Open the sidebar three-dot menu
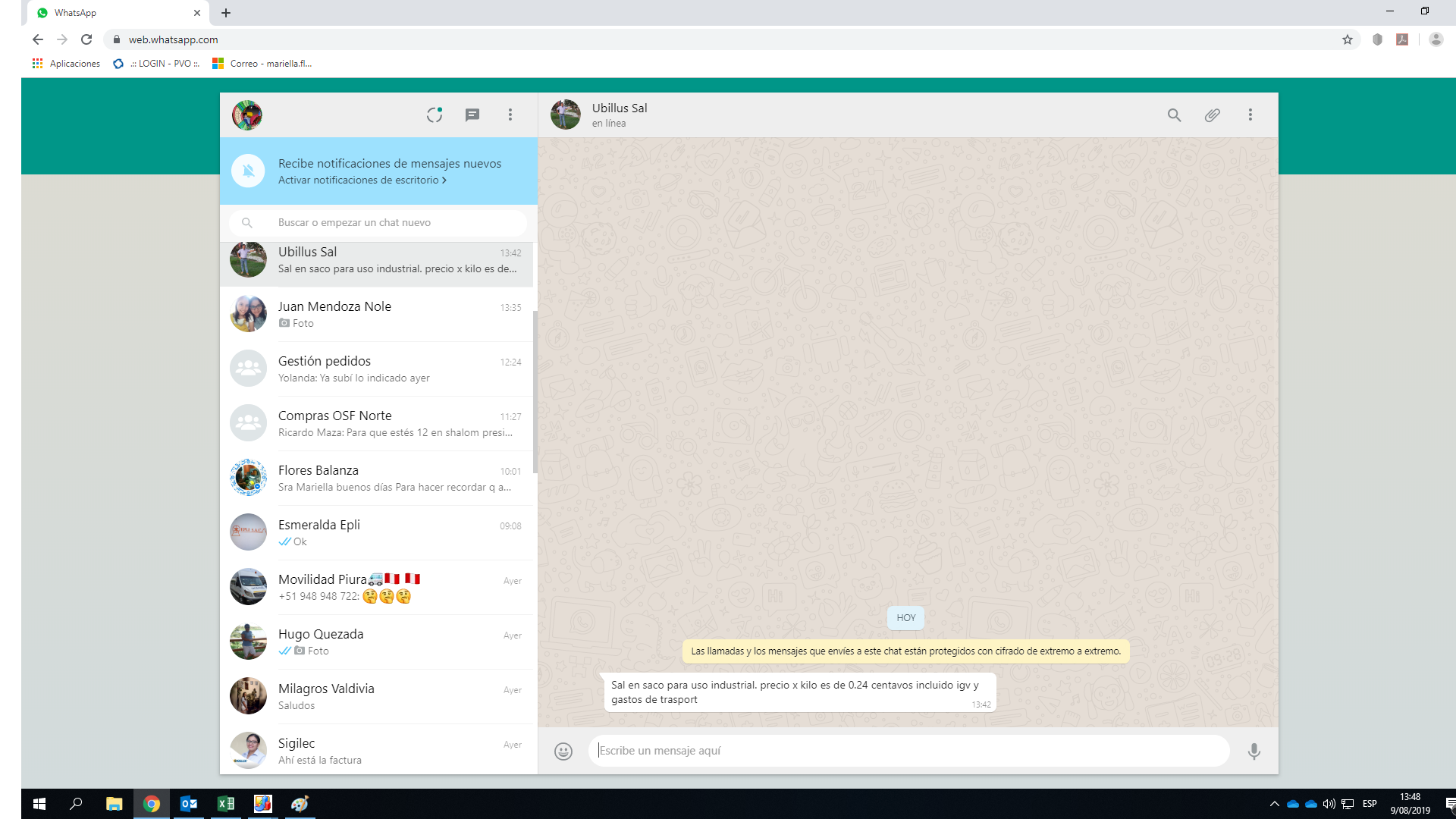 click(x=510, y=115)
